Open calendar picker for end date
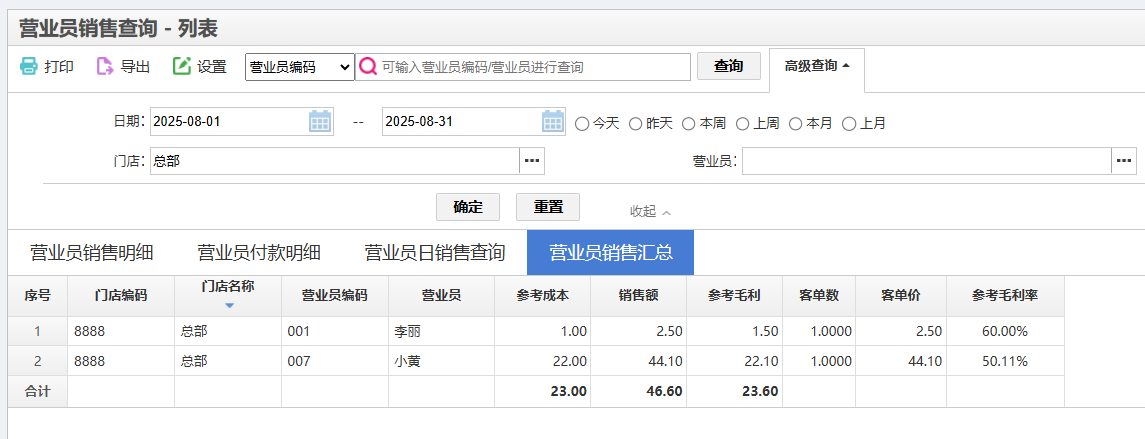Image resolution: width=1145 pixels, height=439 pixels. (553, 122)
